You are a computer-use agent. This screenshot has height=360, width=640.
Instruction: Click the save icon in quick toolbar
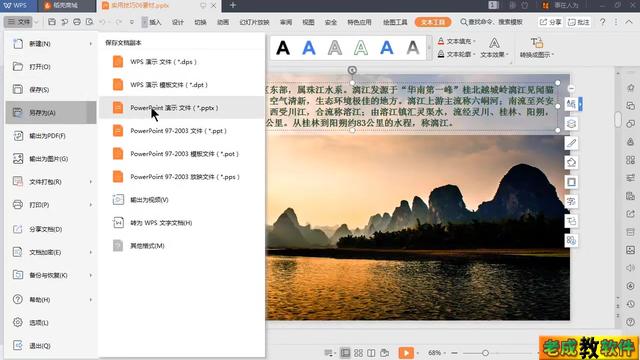click(x=52, y=22)
